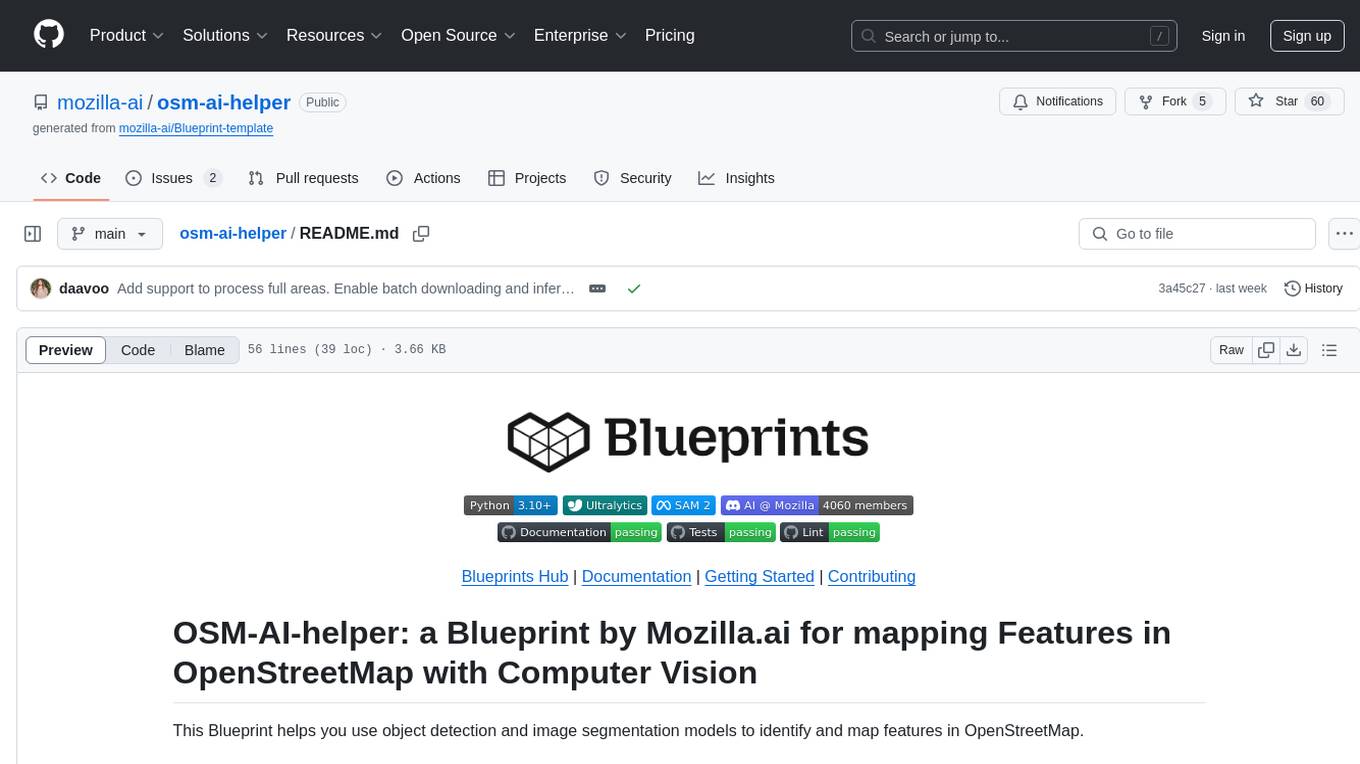
Task: Expand the Product menu
Action: point(127,35)
